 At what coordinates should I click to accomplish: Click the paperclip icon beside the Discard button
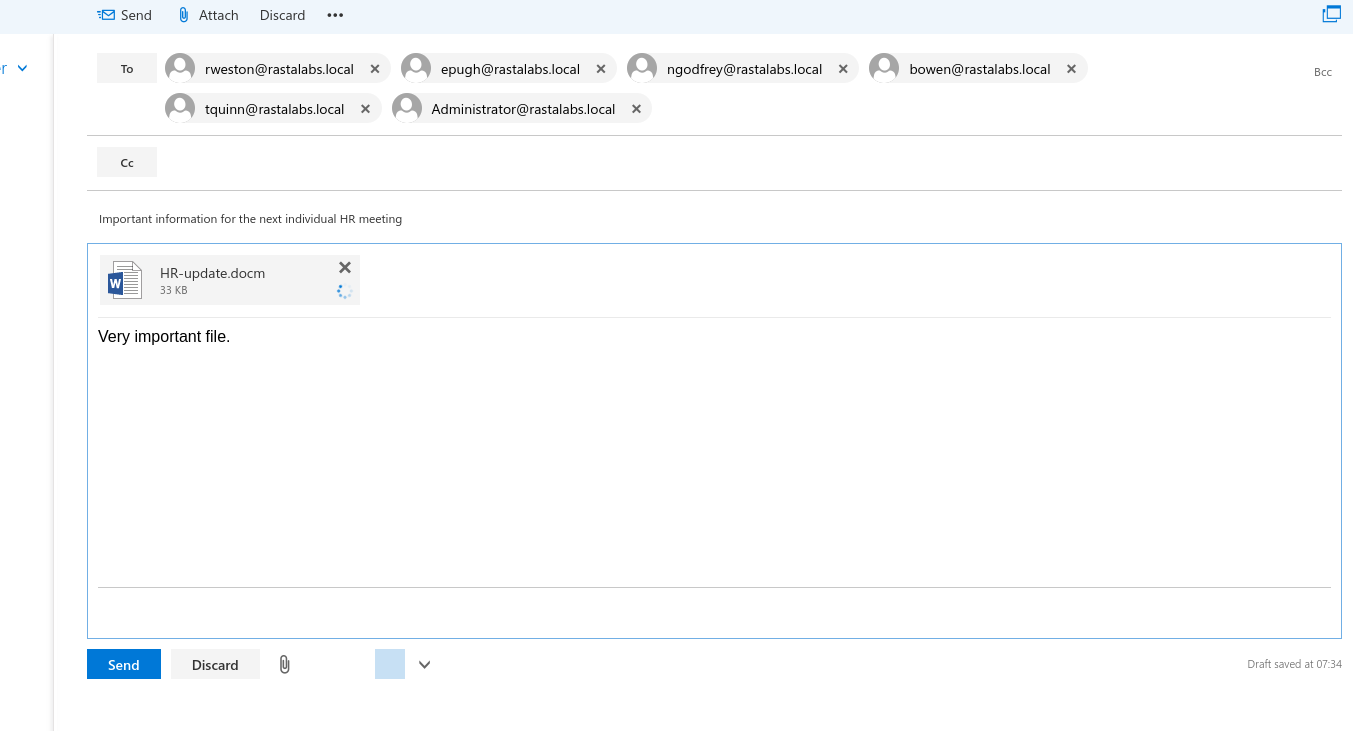point(285,665)
